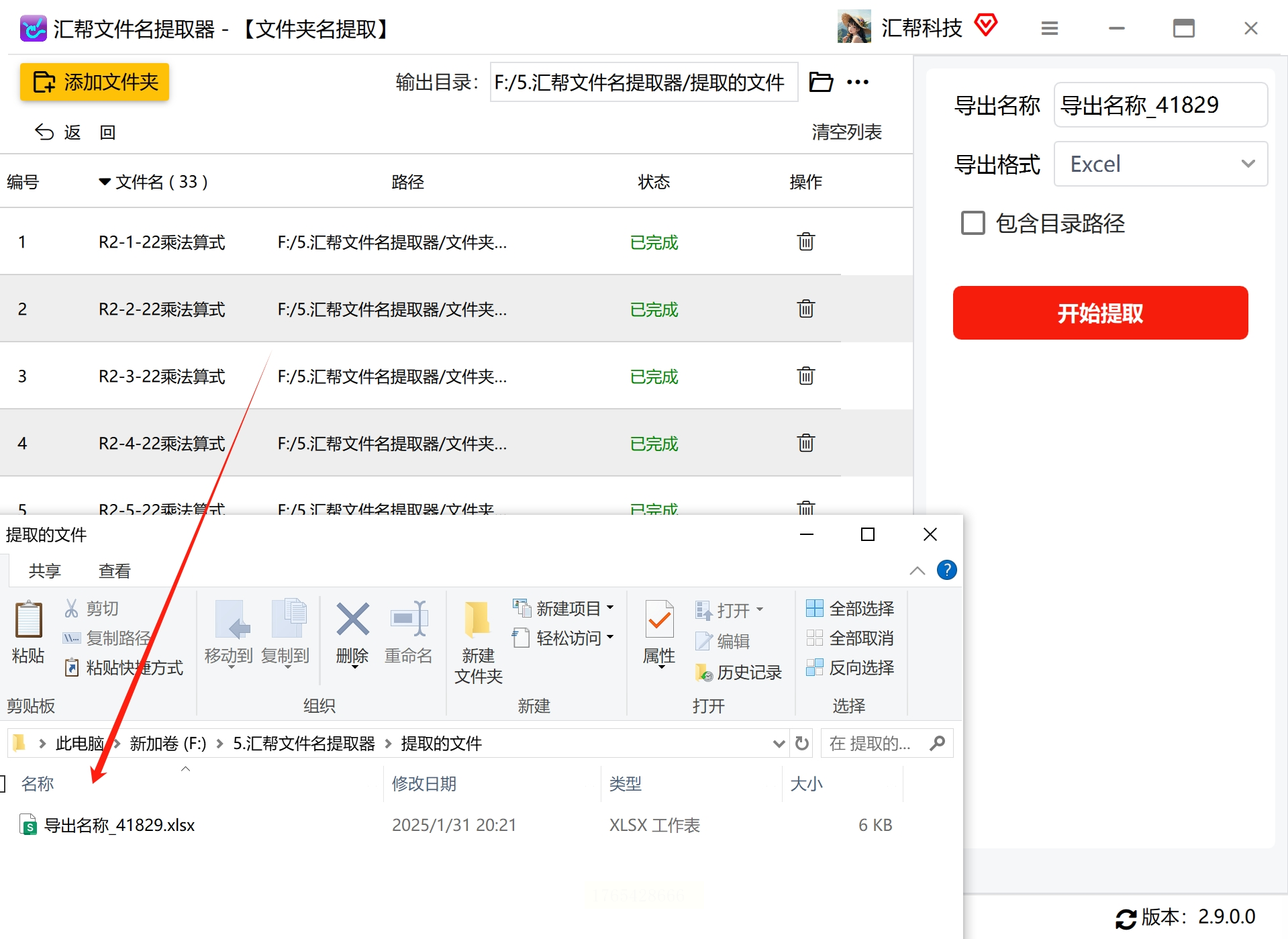Viewport: 1288px width, 939px height.
Task: Click the version refresh icon
Action: tap(1126, 918)
